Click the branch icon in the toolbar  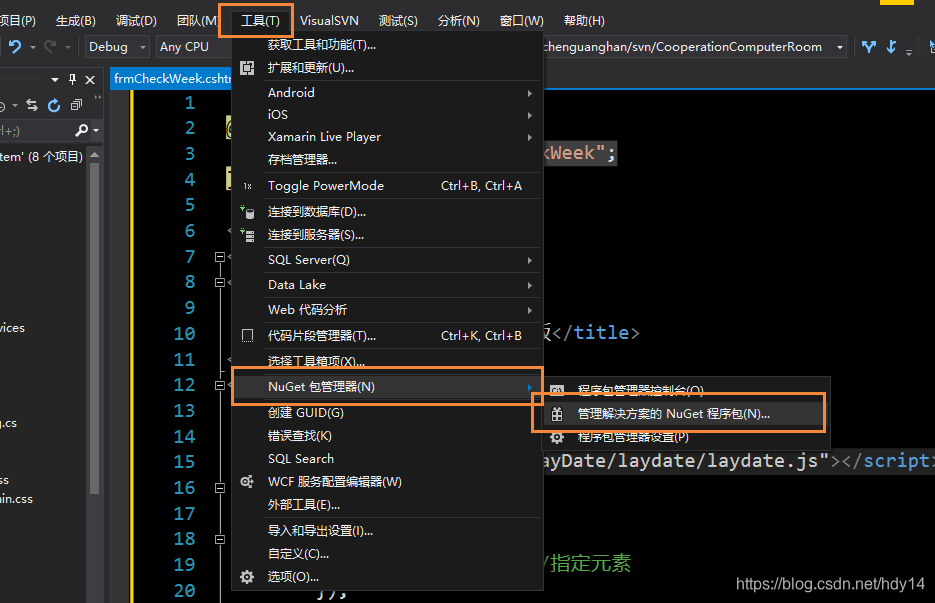pyautogui.click(x=869, y=47)
